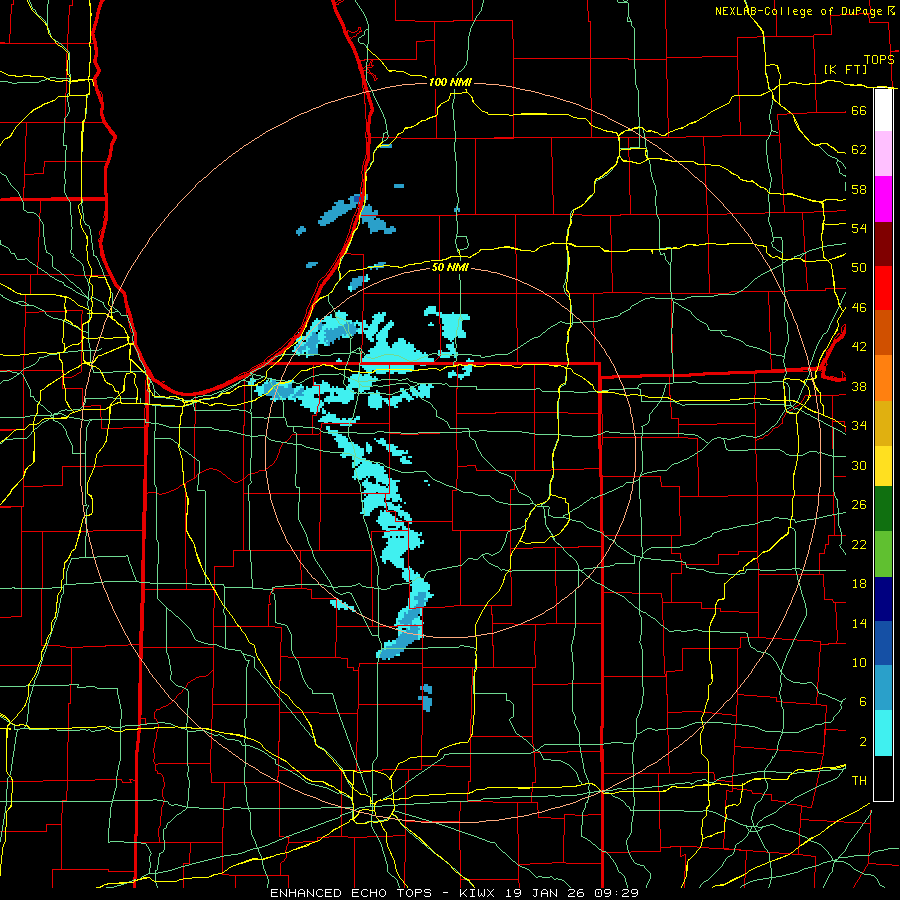
Task: Select the '42' legend value
Action: click(x=859, y=347)
